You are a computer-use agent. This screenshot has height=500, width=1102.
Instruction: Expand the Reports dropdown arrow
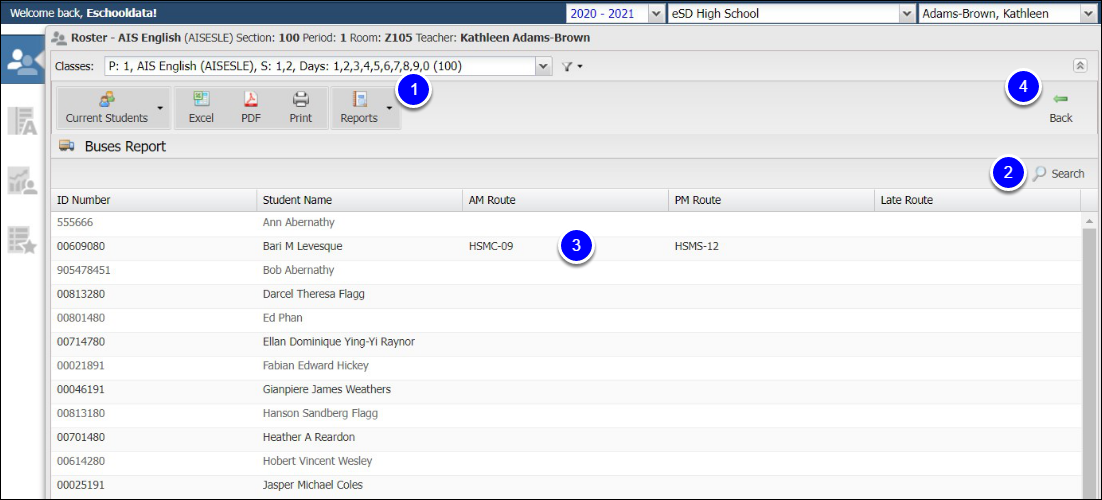tap(390, 108)
